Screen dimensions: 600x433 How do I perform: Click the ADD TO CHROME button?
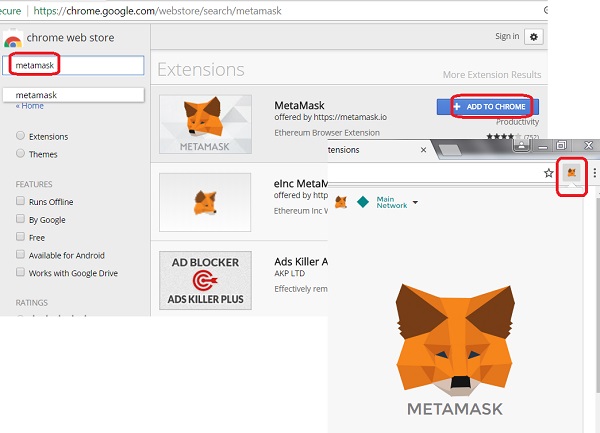(x=488, y=107)
